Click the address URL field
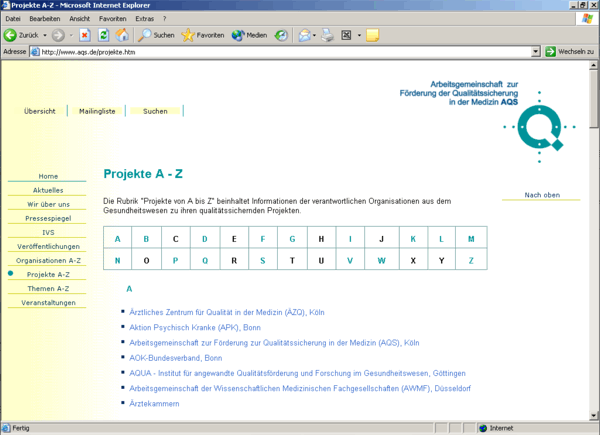 pyautogui.click(x=285, y=52)
